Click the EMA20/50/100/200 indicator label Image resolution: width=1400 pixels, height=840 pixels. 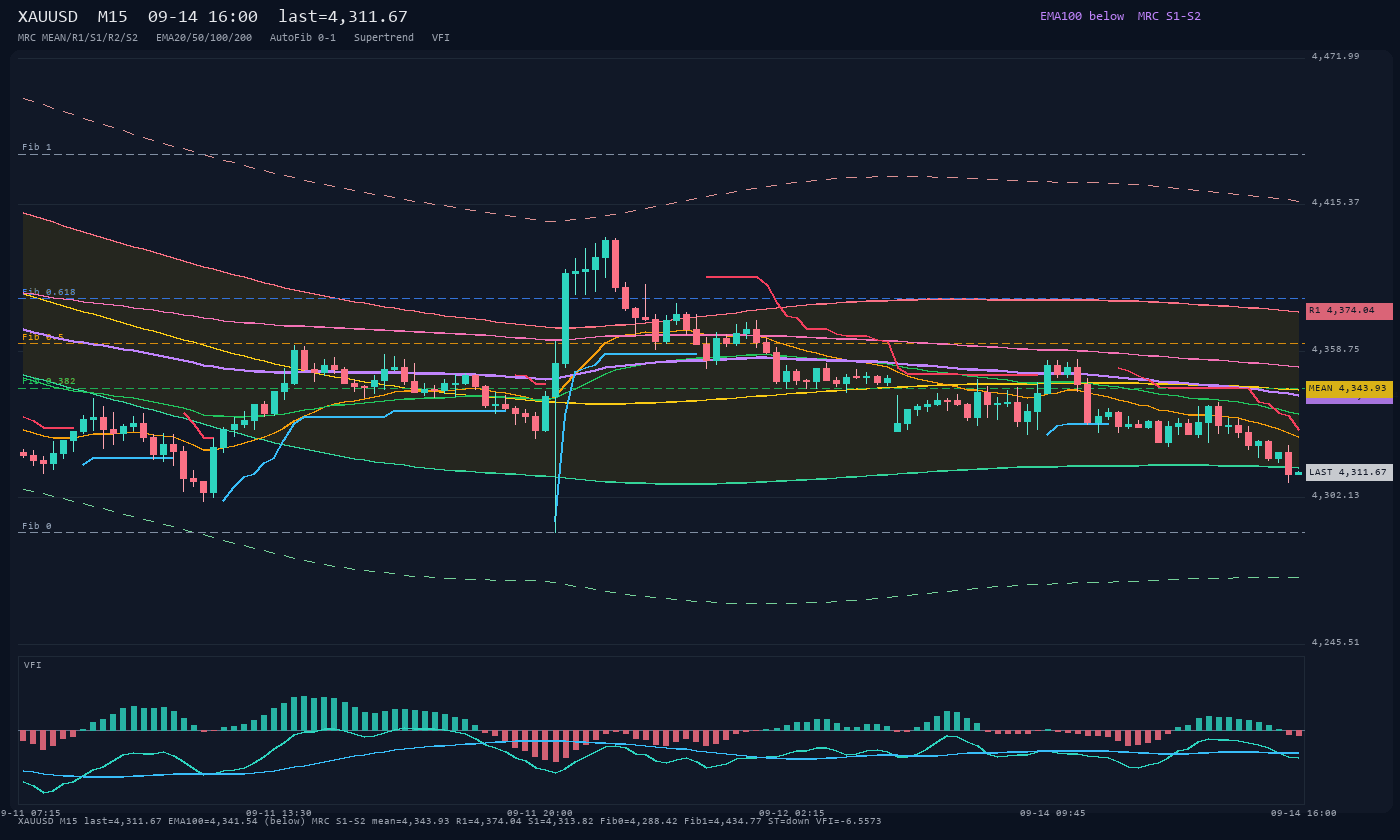tap(204, 38)
